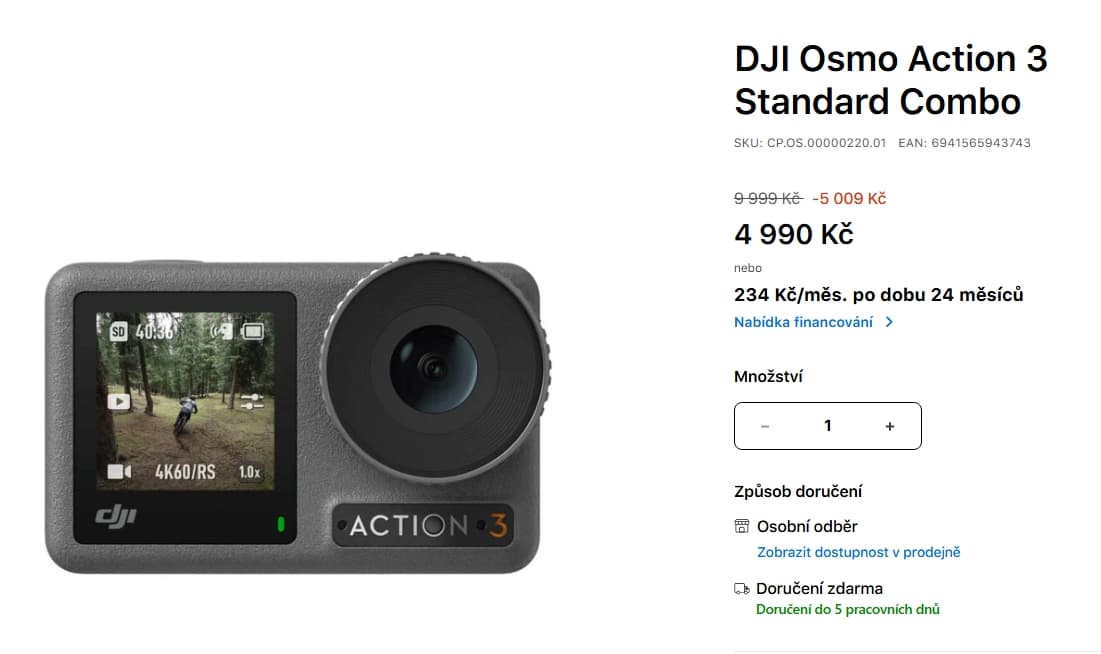
Task: Click the minus icon to decrease quantity
Action: pyautogui.click(x=765, y=426)
